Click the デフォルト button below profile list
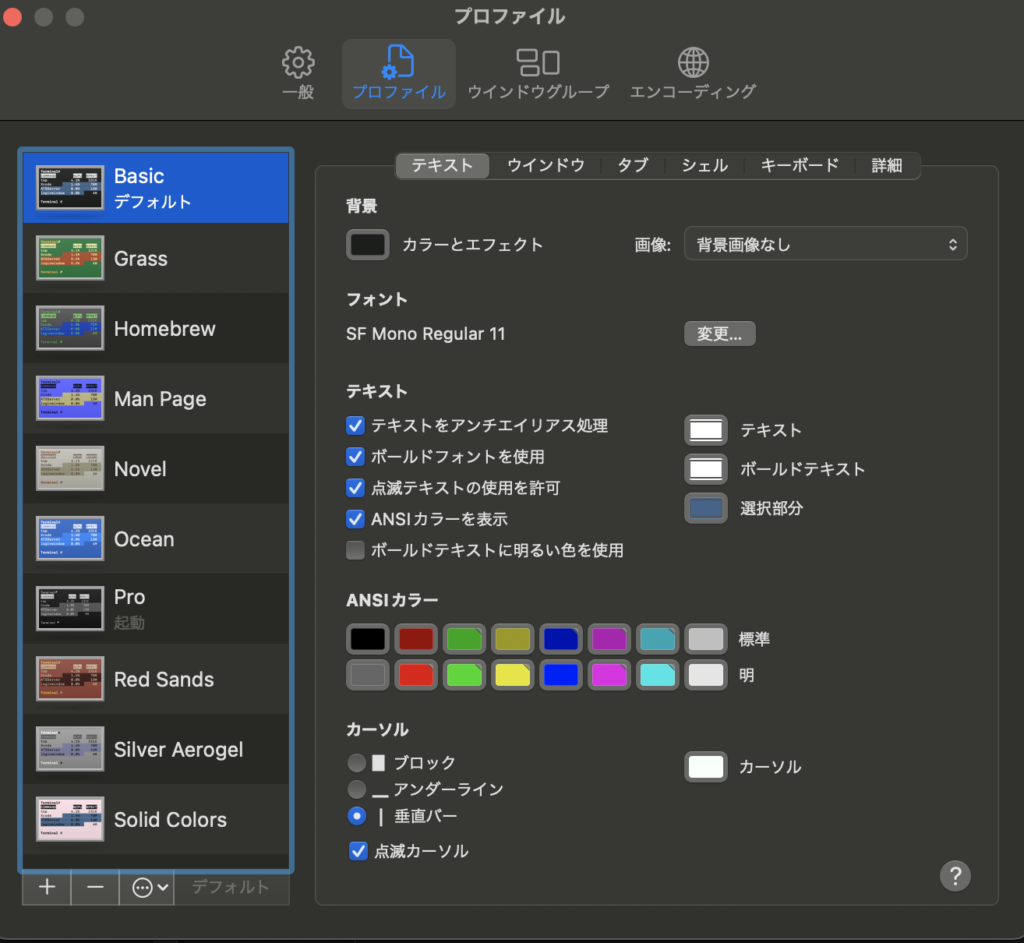 tap(231, 887)
